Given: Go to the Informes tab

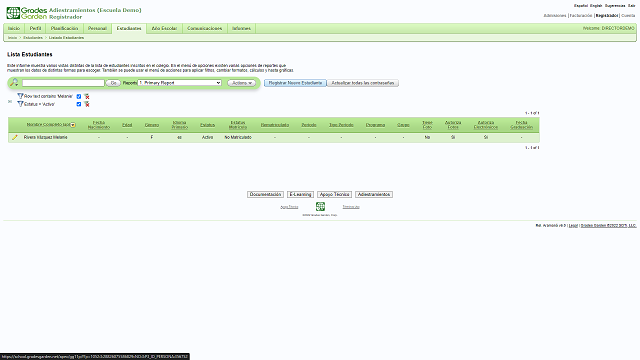Looking at the screenshot, I should [241, 28].
